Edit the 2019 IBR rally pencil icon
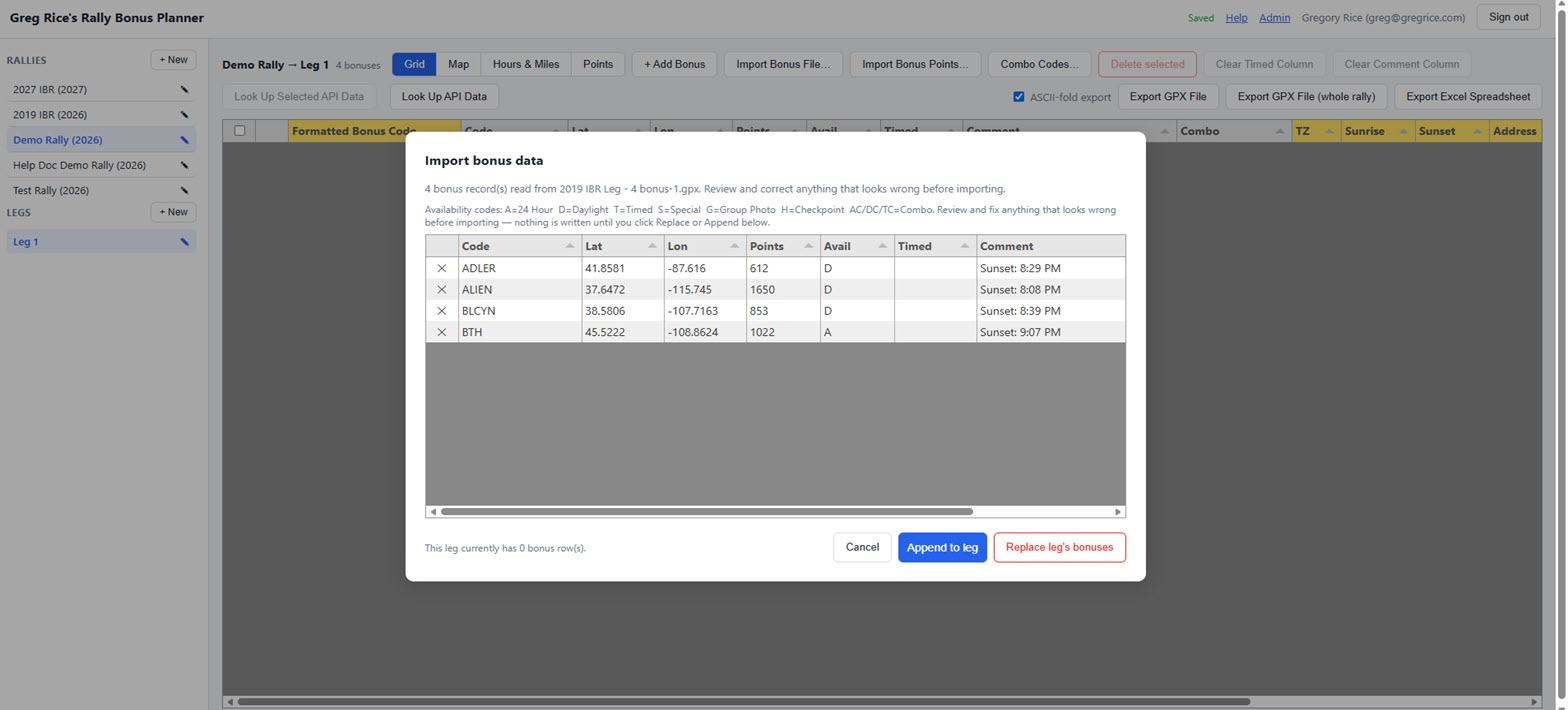Image resolution: width=1568 pixels, height=710 pixels. click(x=184, y=115)
